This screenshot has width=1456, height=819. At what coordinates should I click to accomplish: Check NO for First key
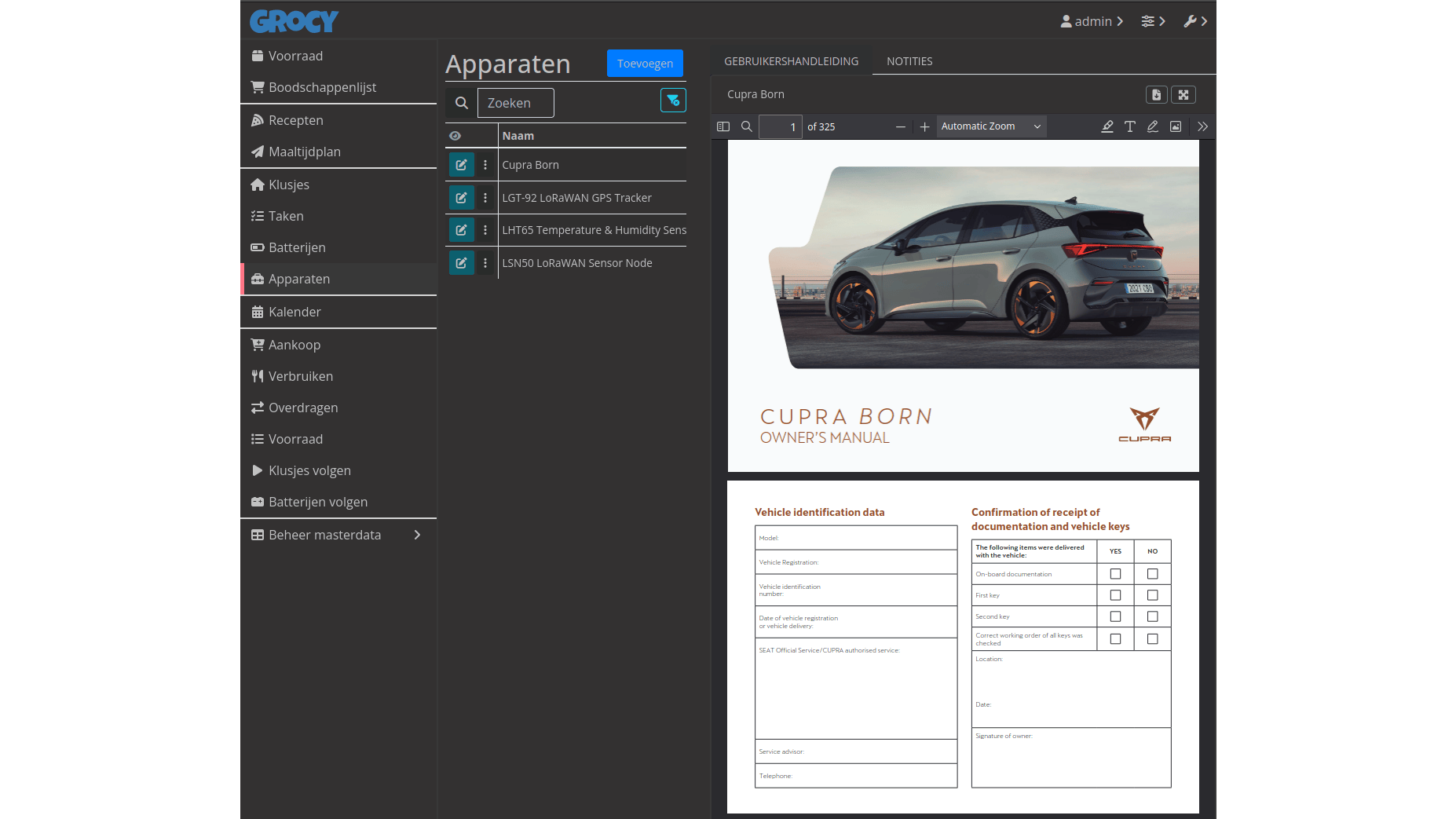tap(1152, 595)
